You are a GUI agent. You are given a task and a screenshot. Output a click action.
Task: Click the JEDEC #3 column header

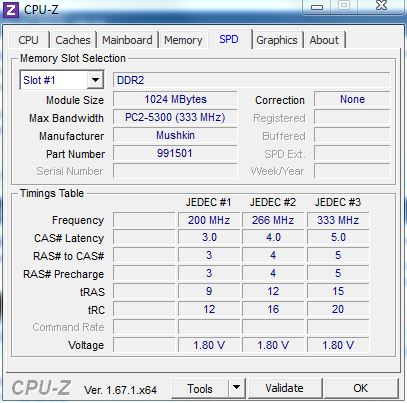coord(338,202)
